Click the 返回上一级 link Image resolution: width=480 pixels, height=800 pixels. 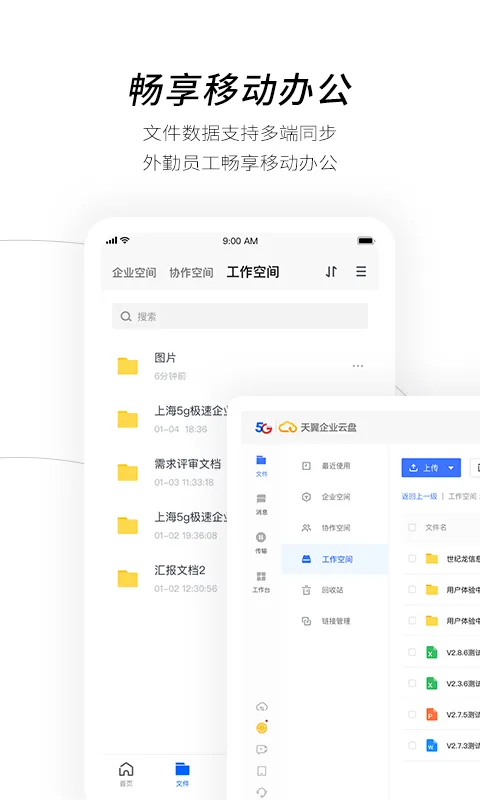point(419,496)
